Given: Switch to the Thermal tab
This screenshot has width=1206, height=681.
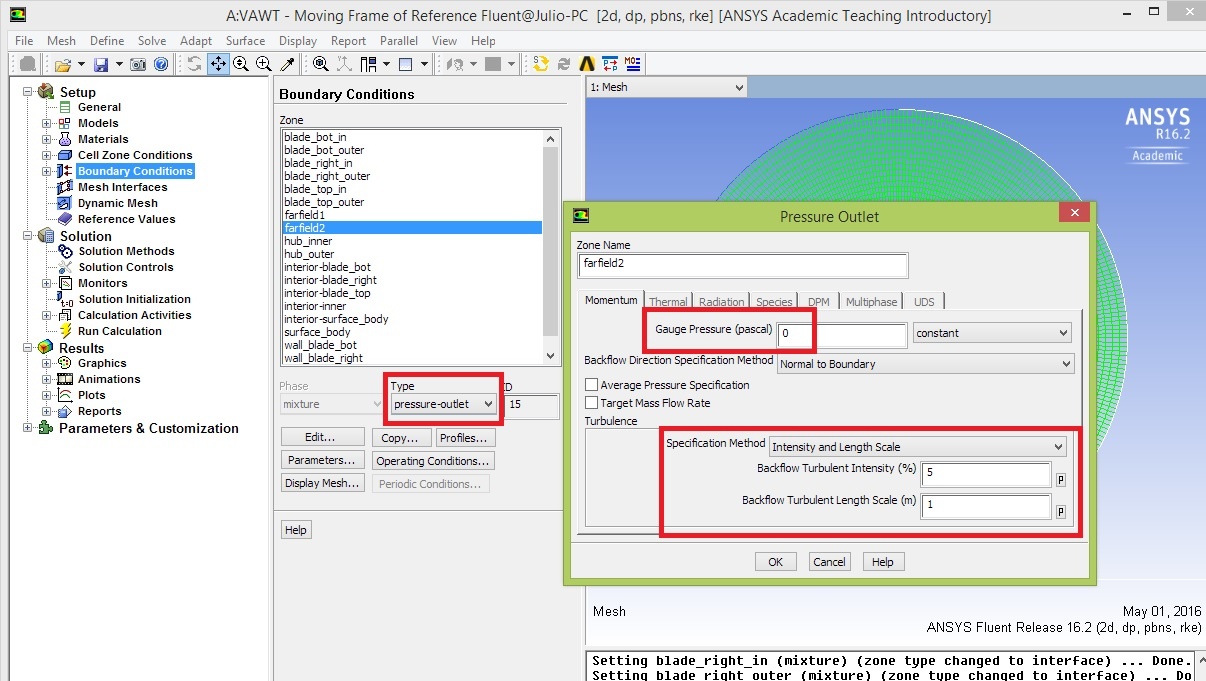Looking at the screenshot, I should [668, 301].
